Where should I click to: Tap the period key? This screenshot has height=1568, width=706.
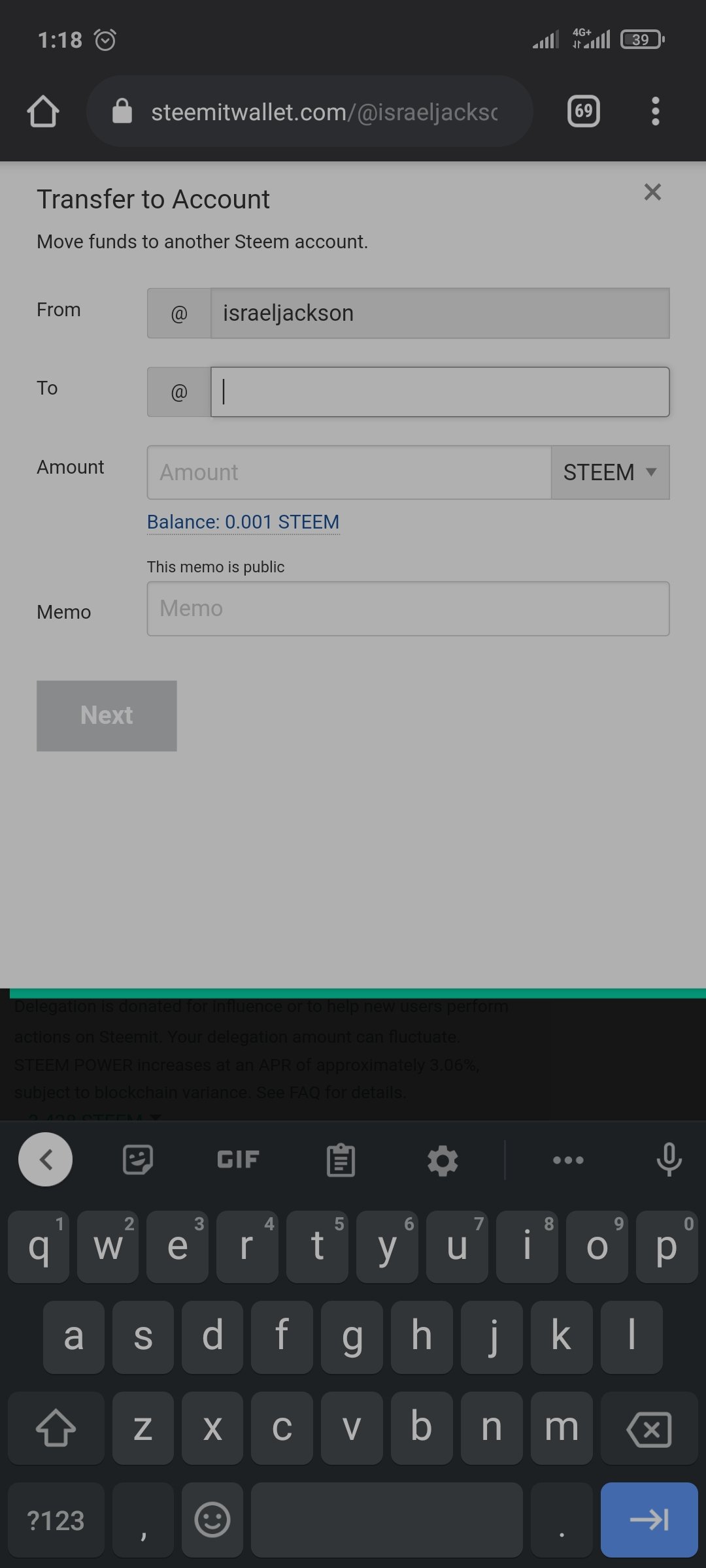click(562, 1520)
